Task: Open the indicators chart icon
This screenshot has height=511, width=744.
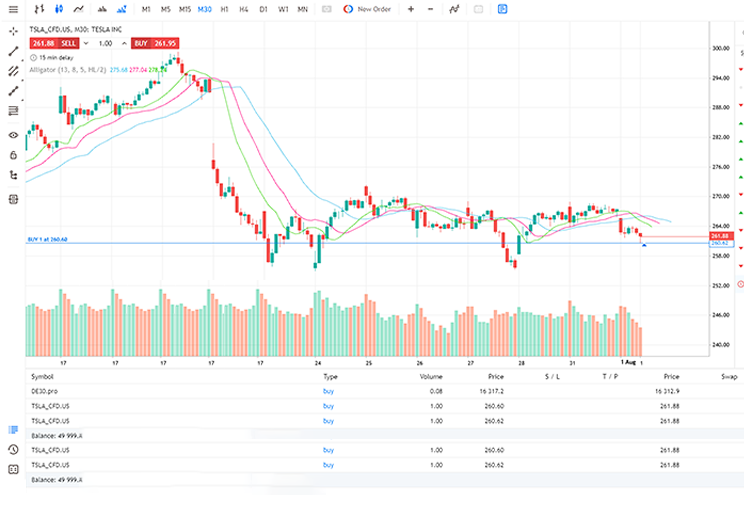Action: (x=455, y=9)
